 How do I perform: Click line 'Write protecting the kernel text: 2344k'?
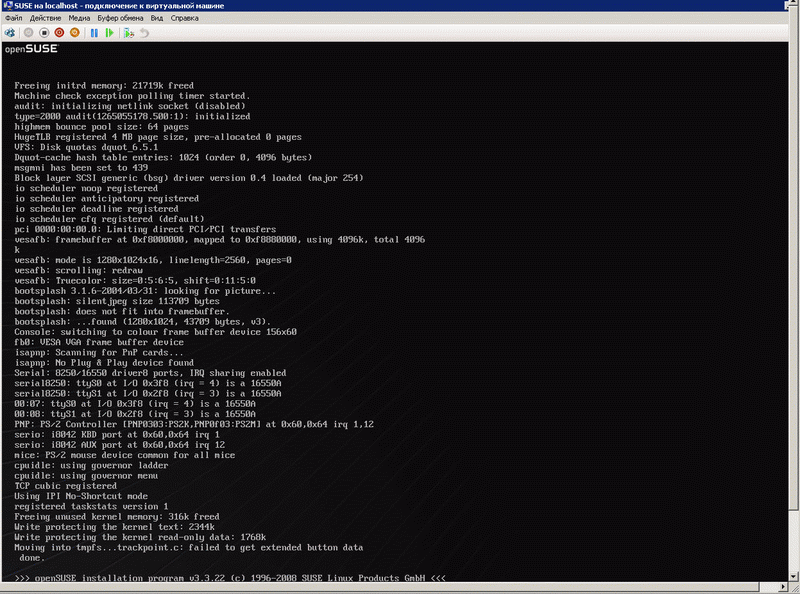pos(114,527)
